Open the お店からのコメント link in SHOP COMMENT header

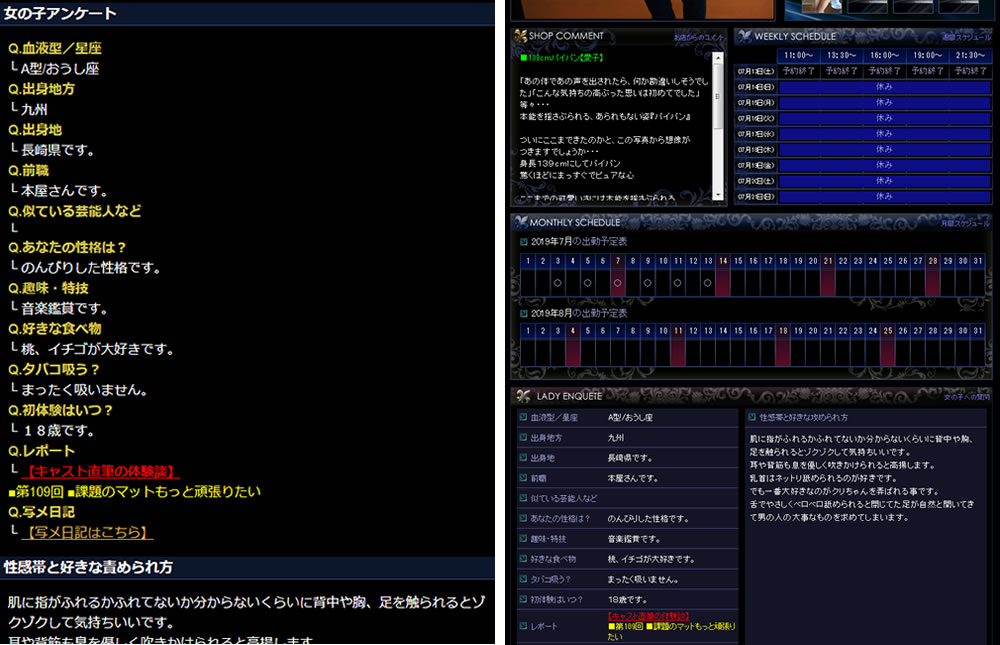[x=699, y=38]
